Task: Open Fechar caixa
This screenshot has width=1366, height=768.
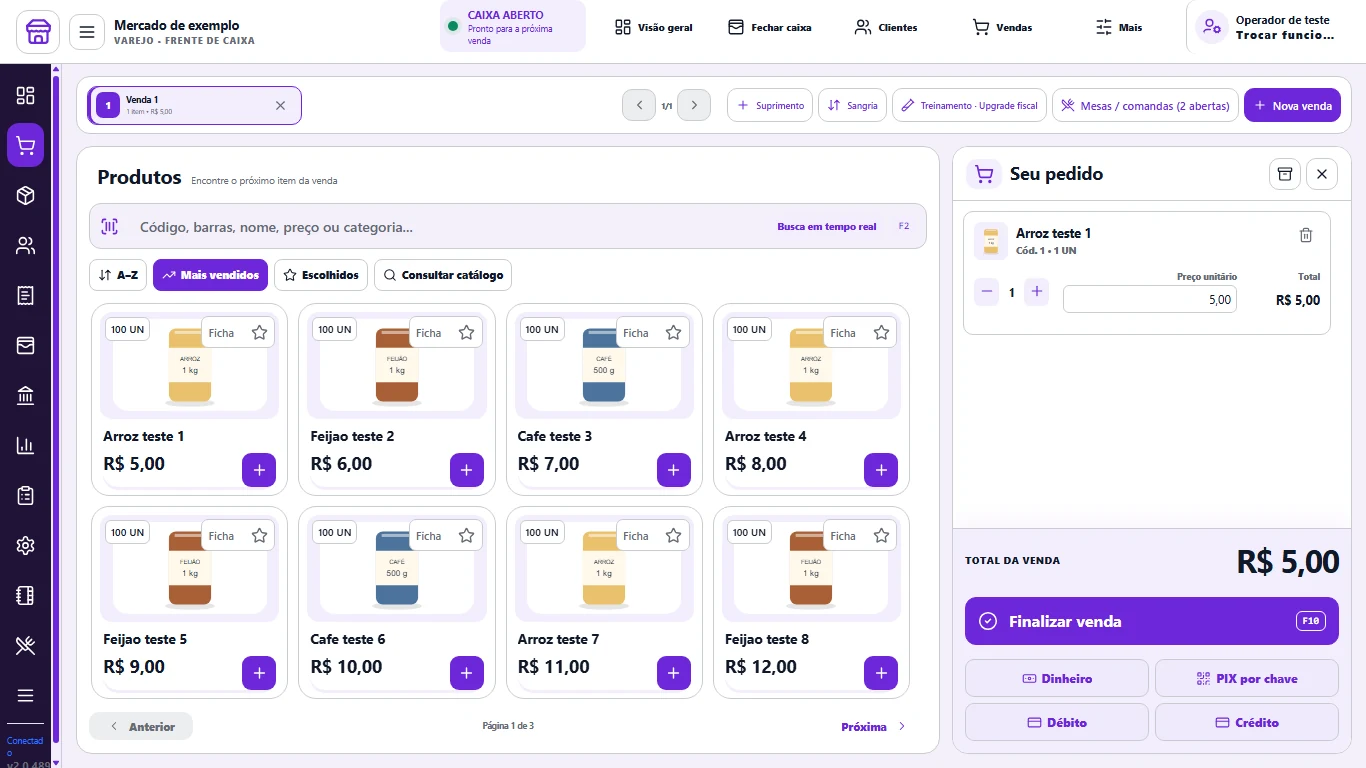Action: [x=769, y=27]
